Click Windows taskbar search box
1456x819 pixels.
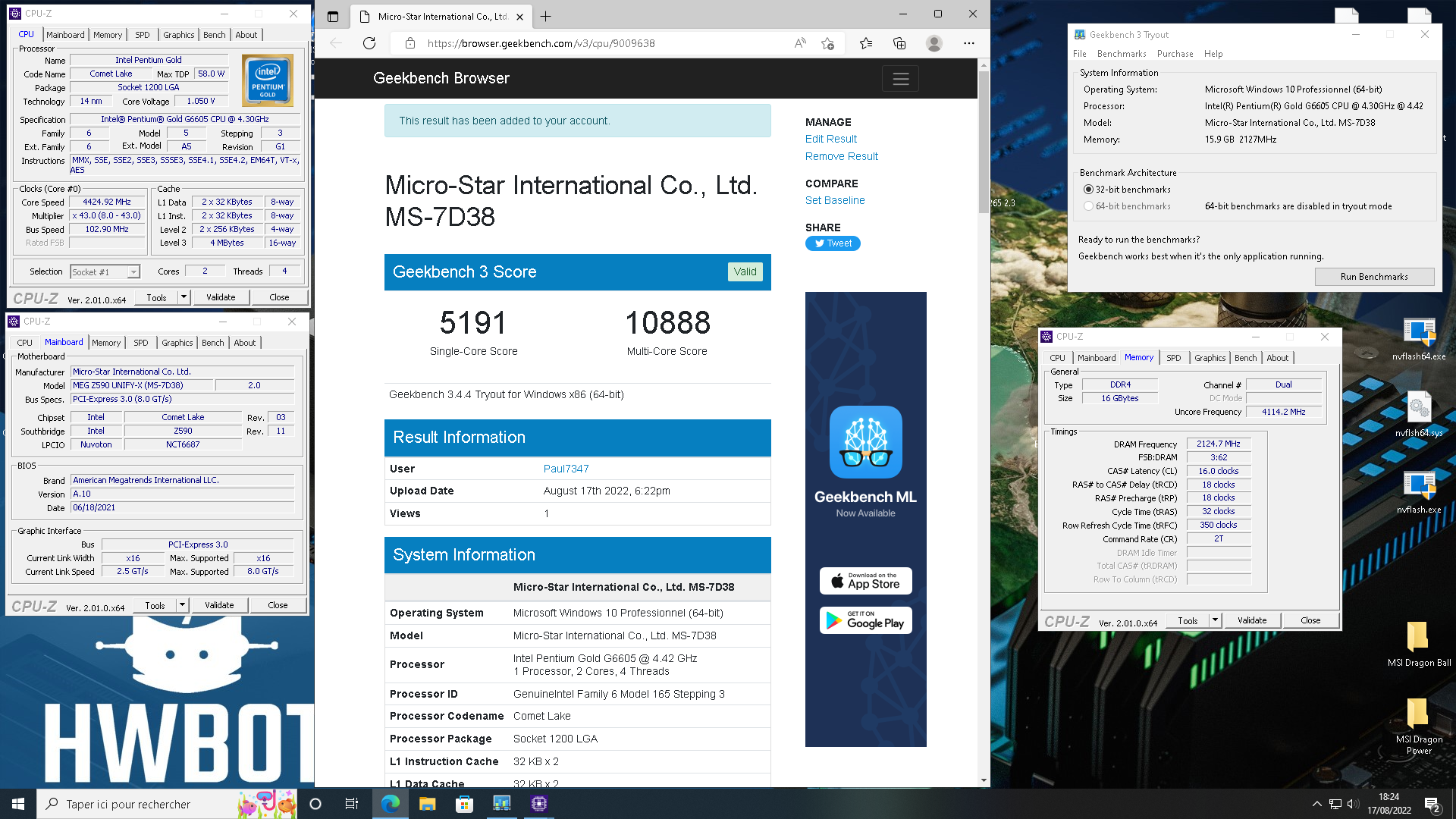(167, 804)
